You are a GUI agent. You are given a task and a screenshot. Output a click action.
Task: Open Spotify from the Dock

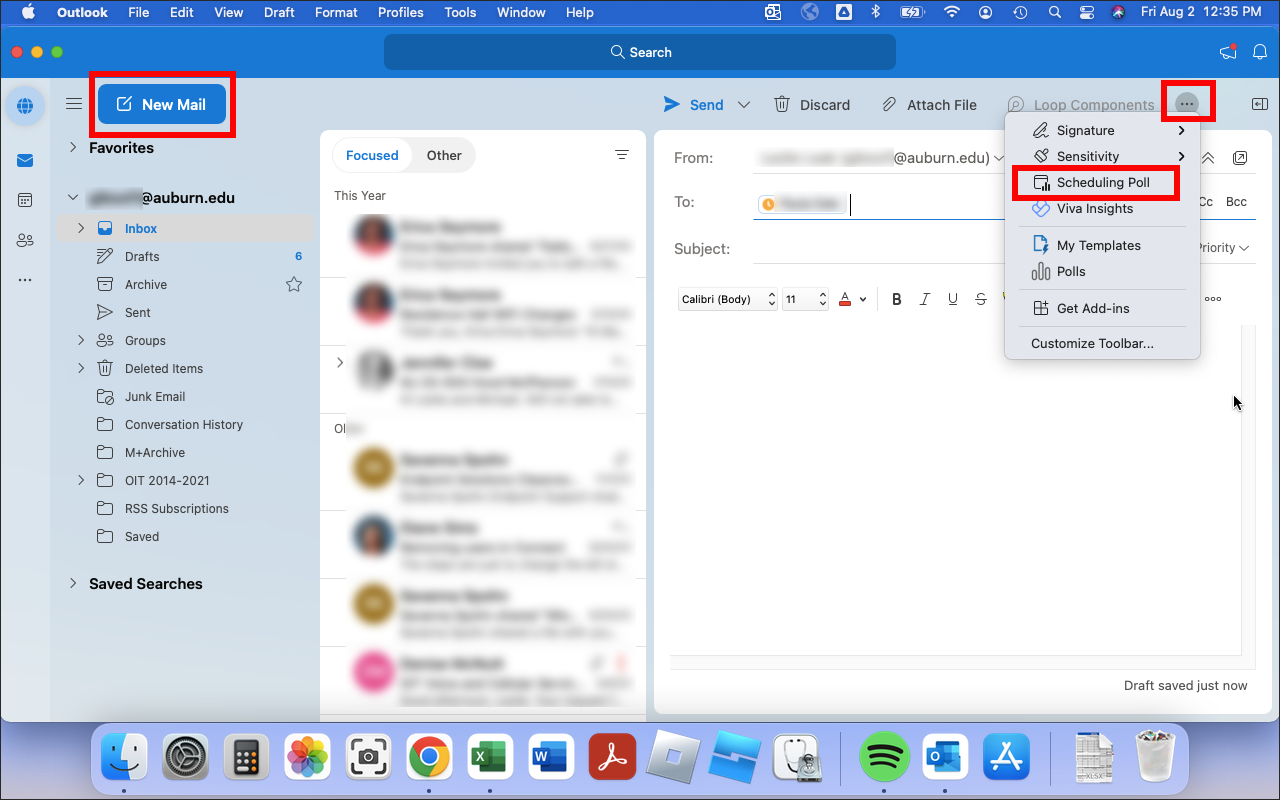[x=884, y=757]
